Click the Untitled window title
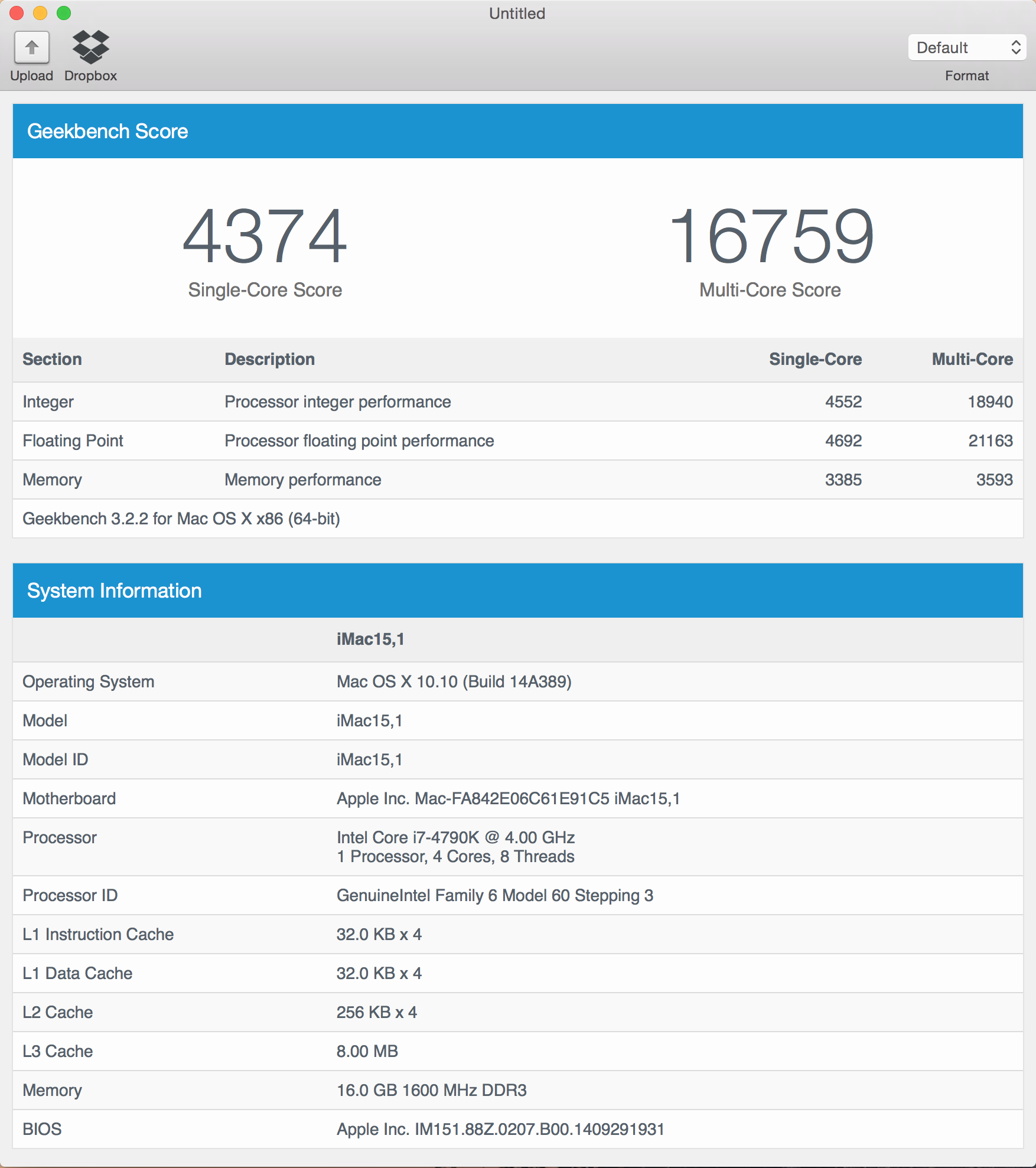Viewport: 1036px width, 1168px height. point(517,14)
